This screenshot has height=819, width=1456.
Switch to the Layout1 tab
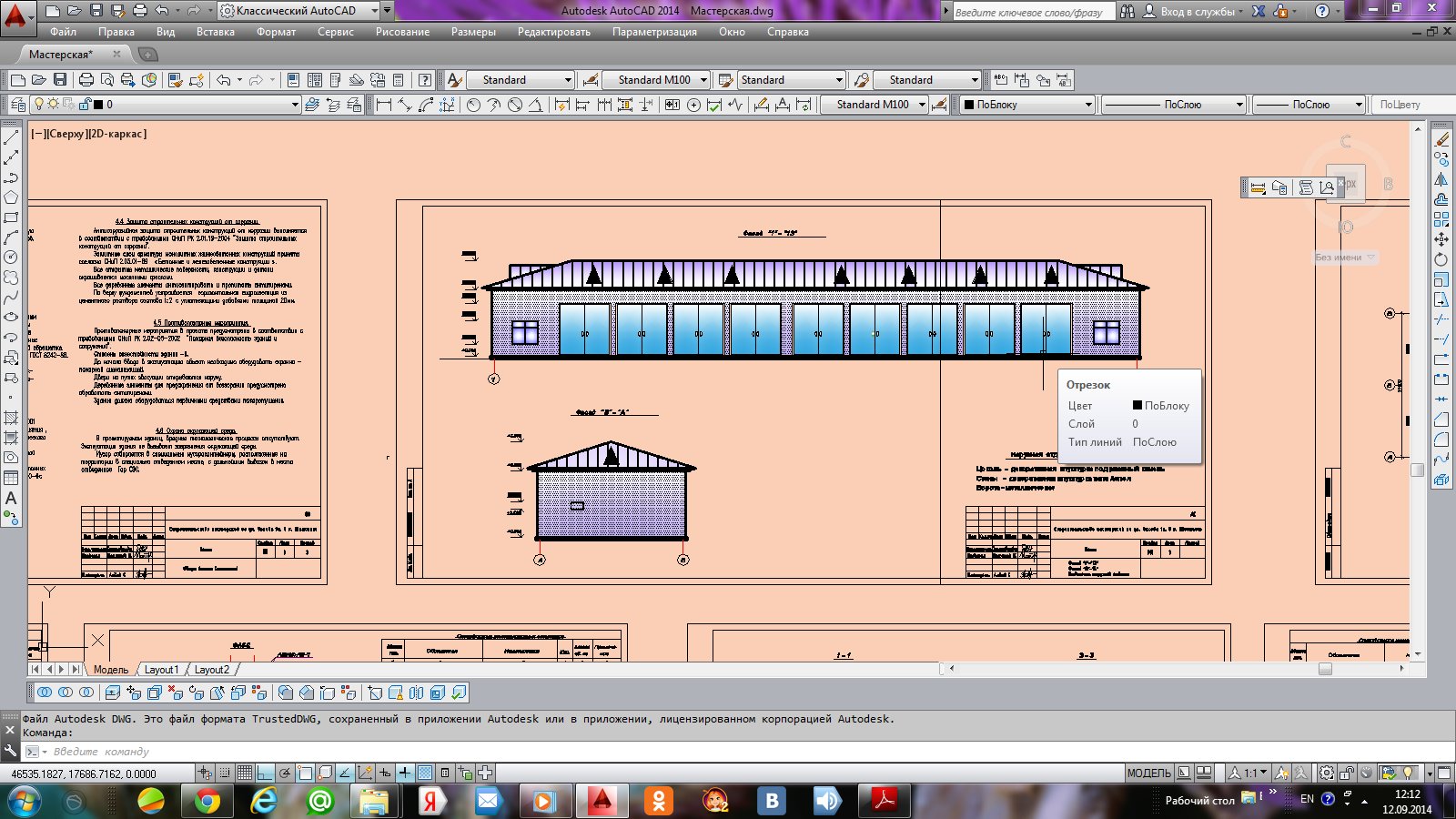pyautogui.click(x=161, y=670)
